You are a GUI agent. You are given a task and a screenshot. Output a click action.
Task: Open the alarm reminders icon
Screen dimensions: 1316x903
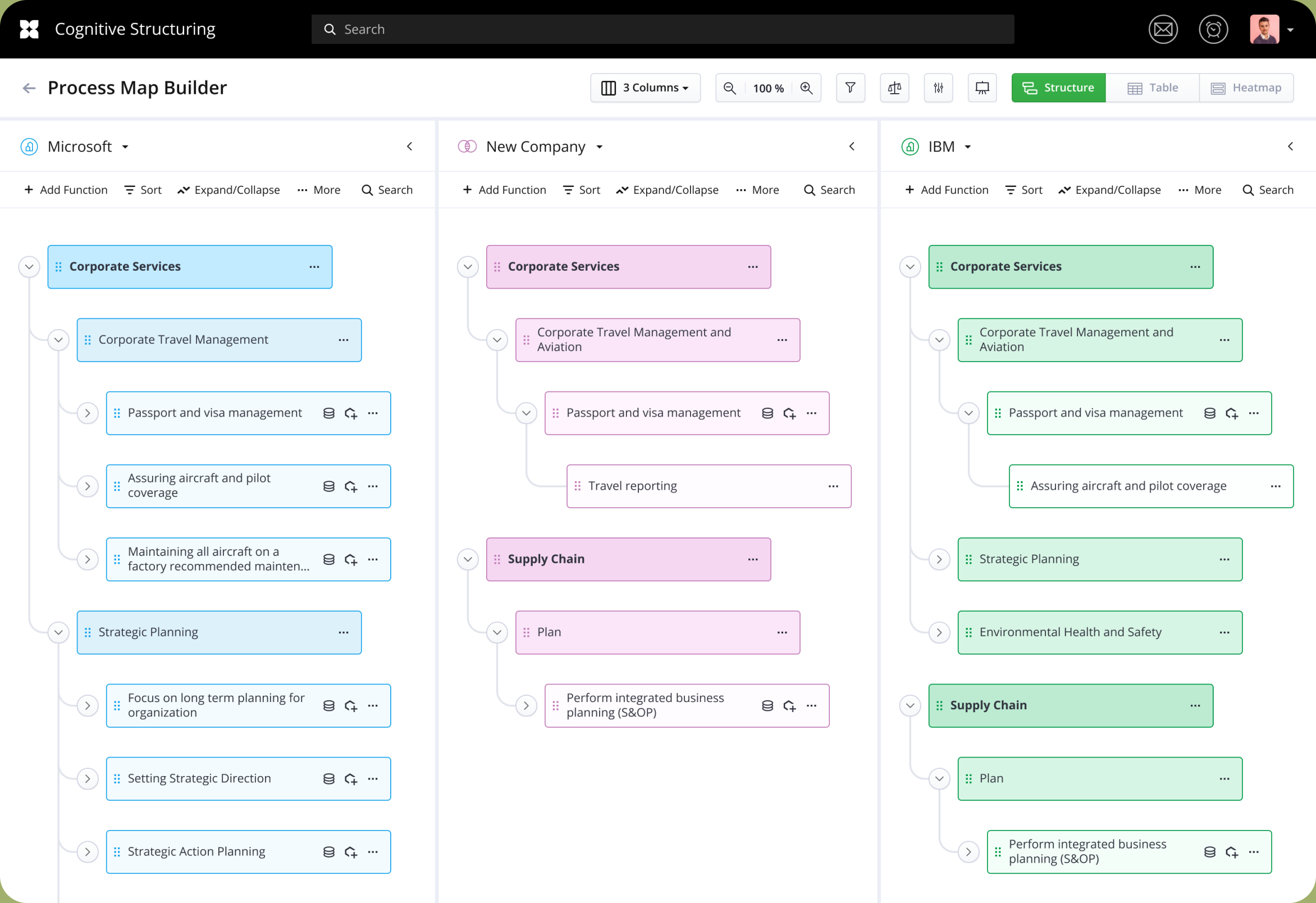1213,29
